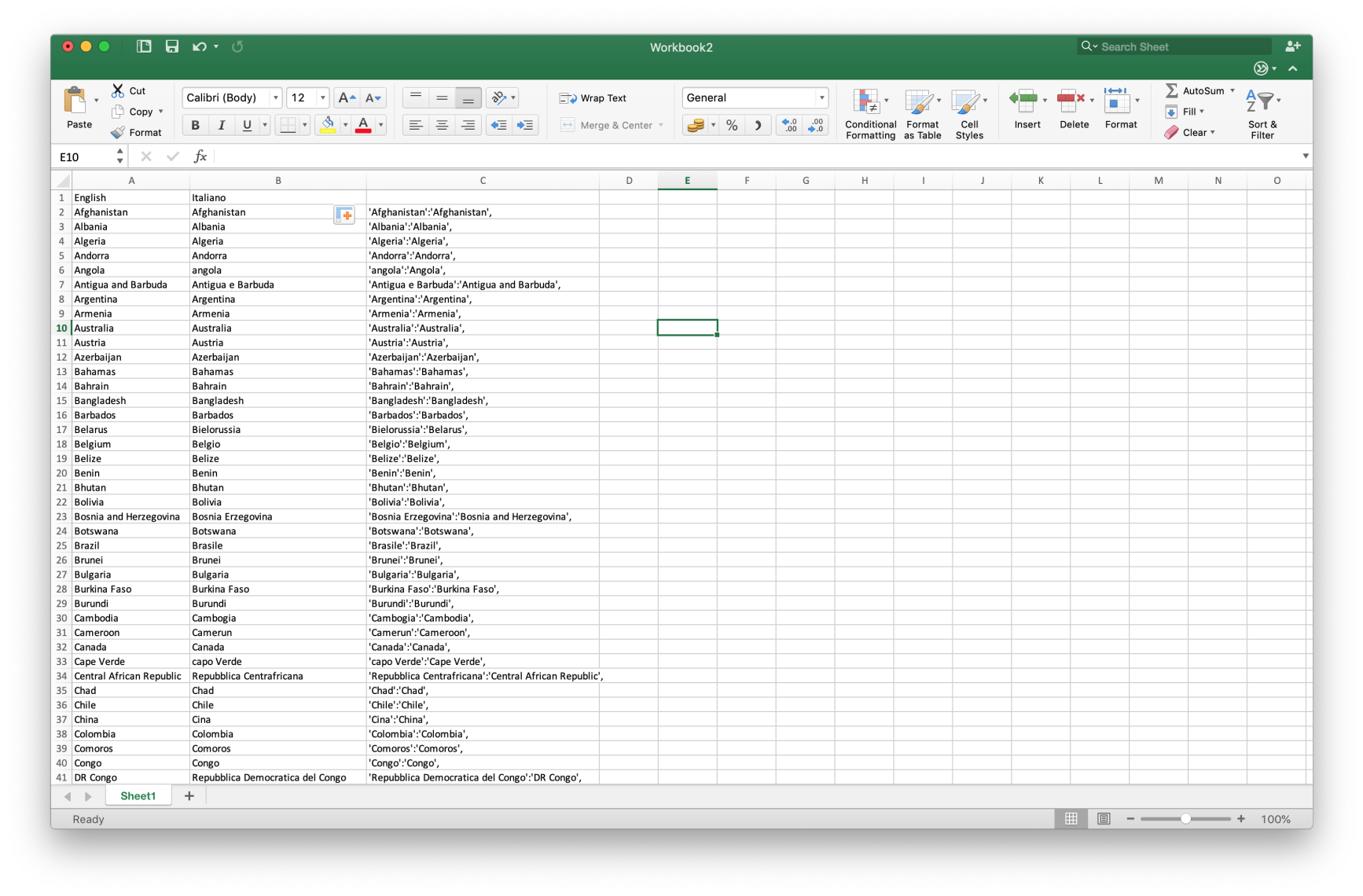
Task: Click the AutoSum button
Action: coord(1195,90)
